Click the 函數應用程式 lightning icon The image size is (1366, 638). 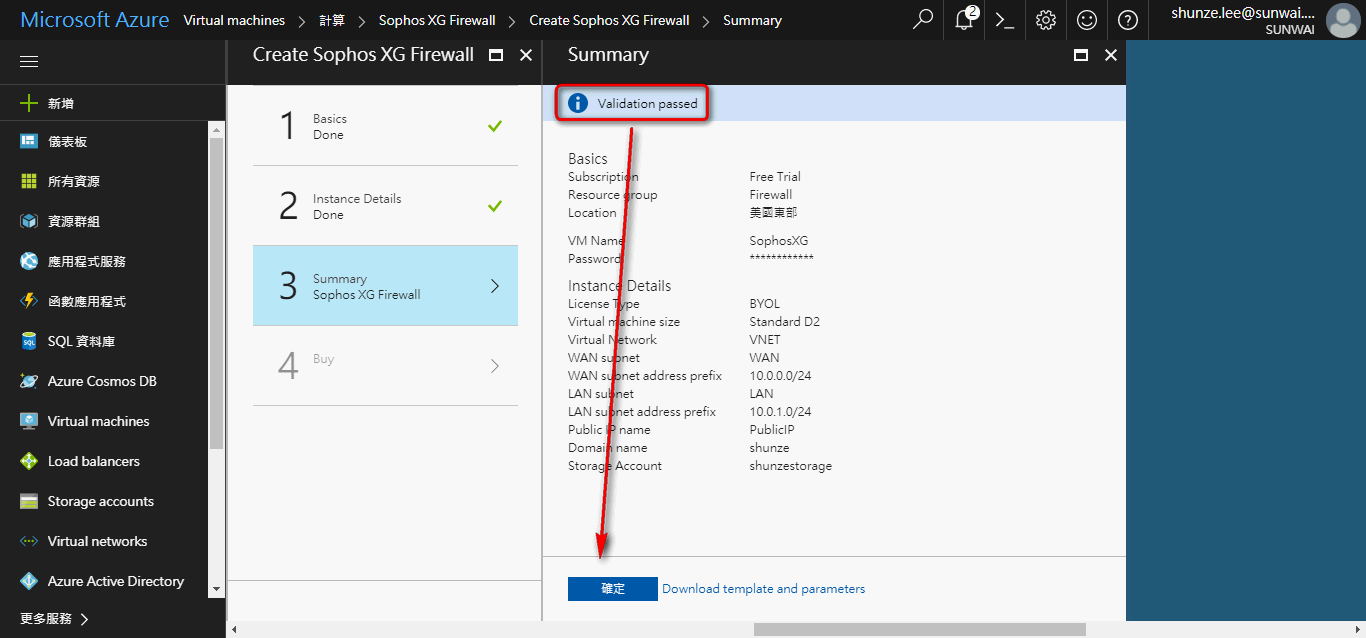(x=29, y=301)
